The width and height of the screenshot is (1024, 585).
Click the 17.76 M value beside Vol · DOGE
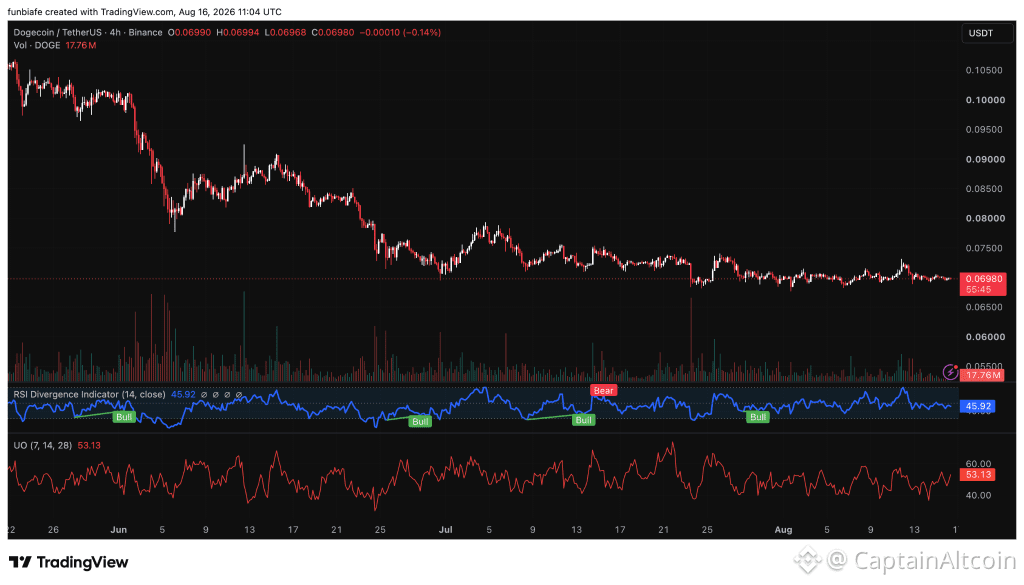point(81,46)
